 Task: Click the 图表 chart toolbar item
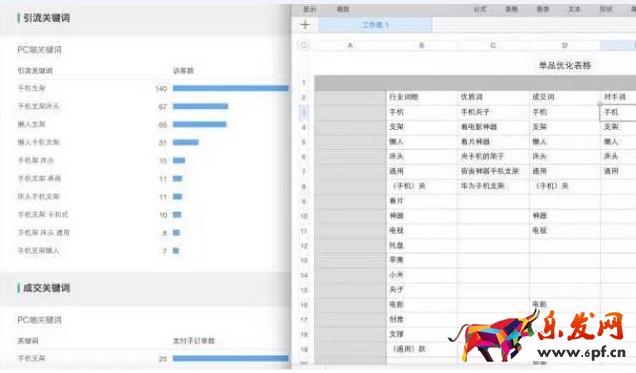pyautogui.click(x=543, y=9)
